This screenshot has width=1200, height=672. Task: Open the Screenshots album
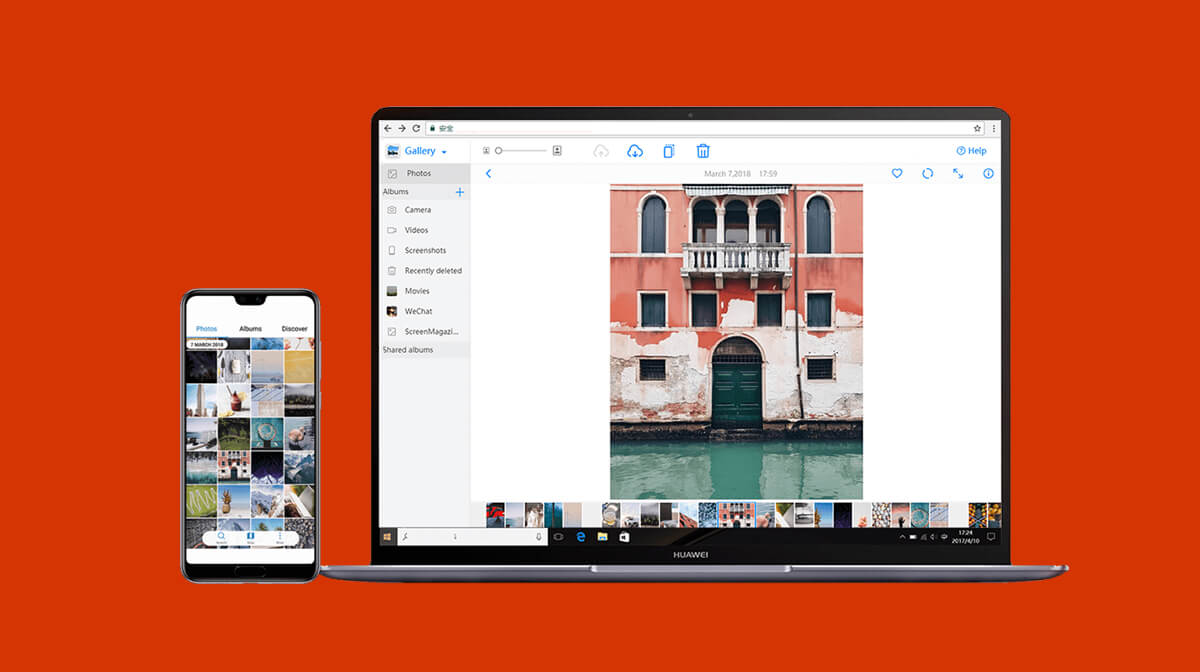click(425, 250)
